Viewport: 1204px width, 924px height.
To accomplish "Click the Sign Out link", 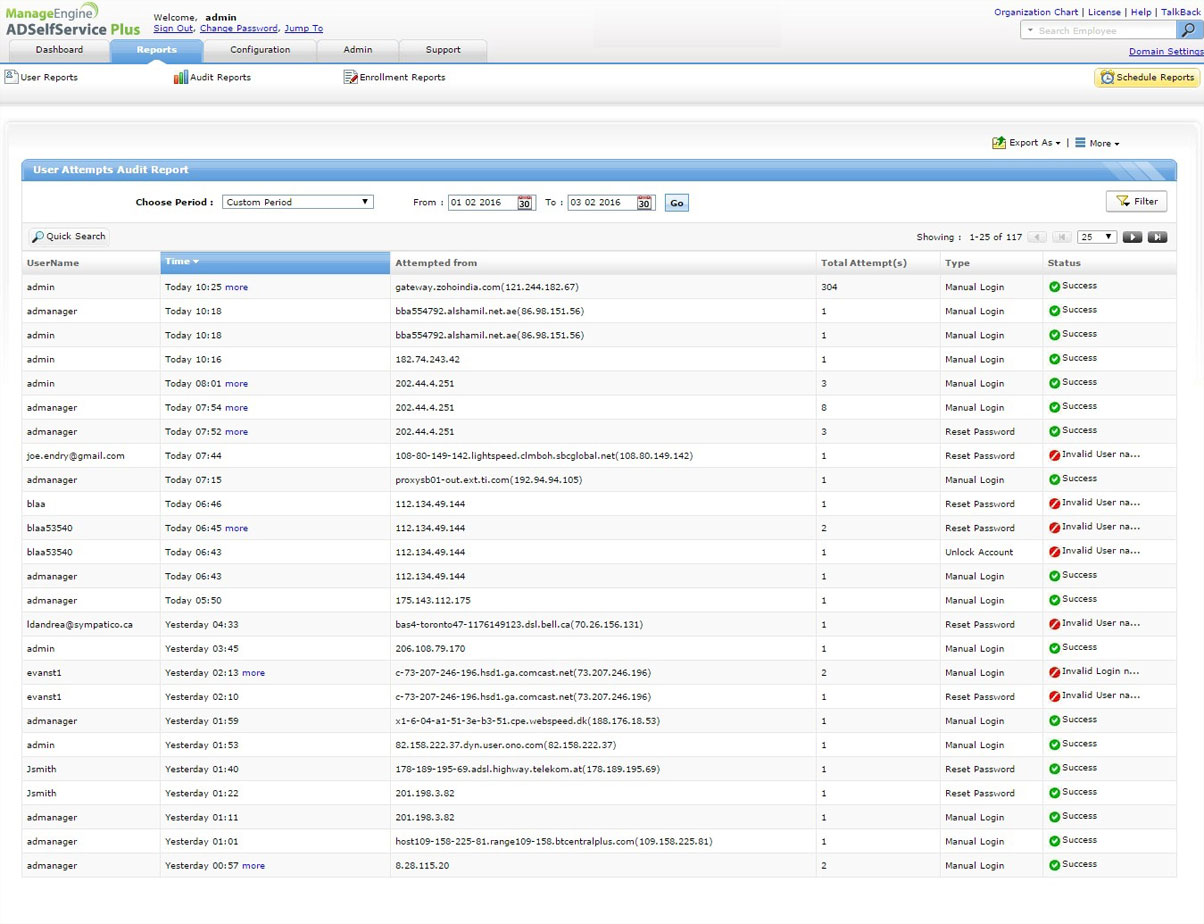I will (x=173, y=29).
